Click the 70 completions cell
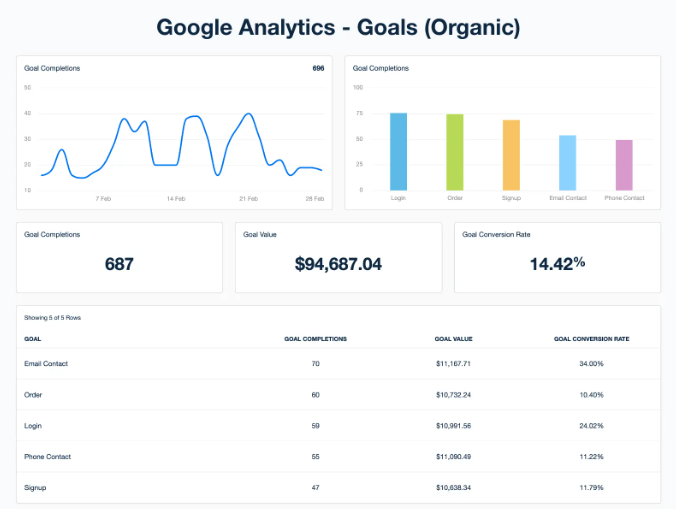This screenshot has width=676, height=509. coord(316,364)
